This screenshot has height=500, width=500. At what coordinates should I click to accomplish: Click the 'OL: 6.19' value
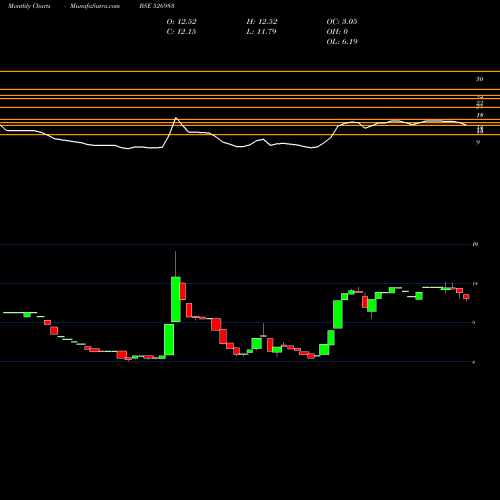tap(342, 42)
